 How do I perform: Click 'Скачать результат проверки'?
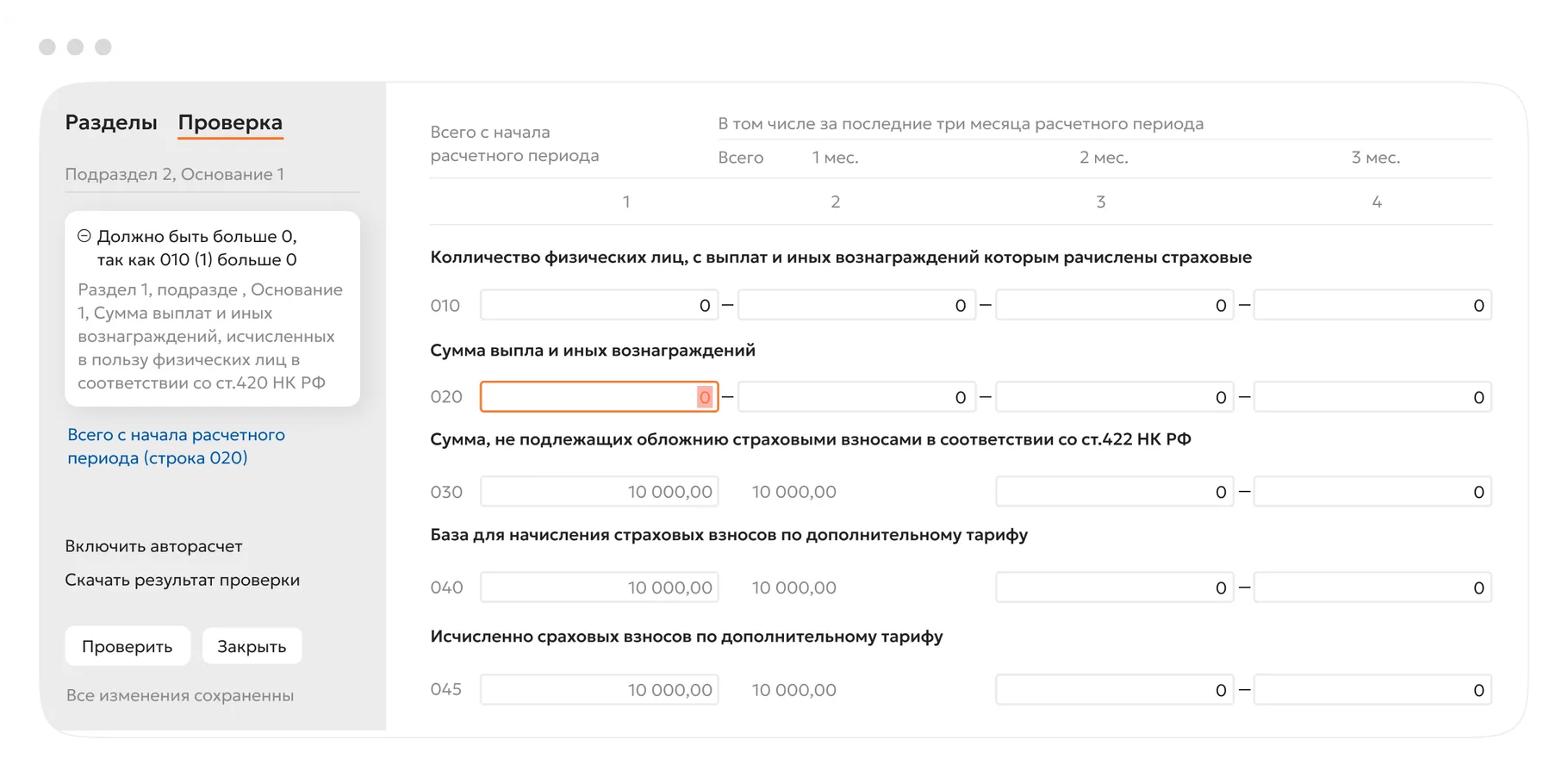pyautogui.click(x=183, y=580)
